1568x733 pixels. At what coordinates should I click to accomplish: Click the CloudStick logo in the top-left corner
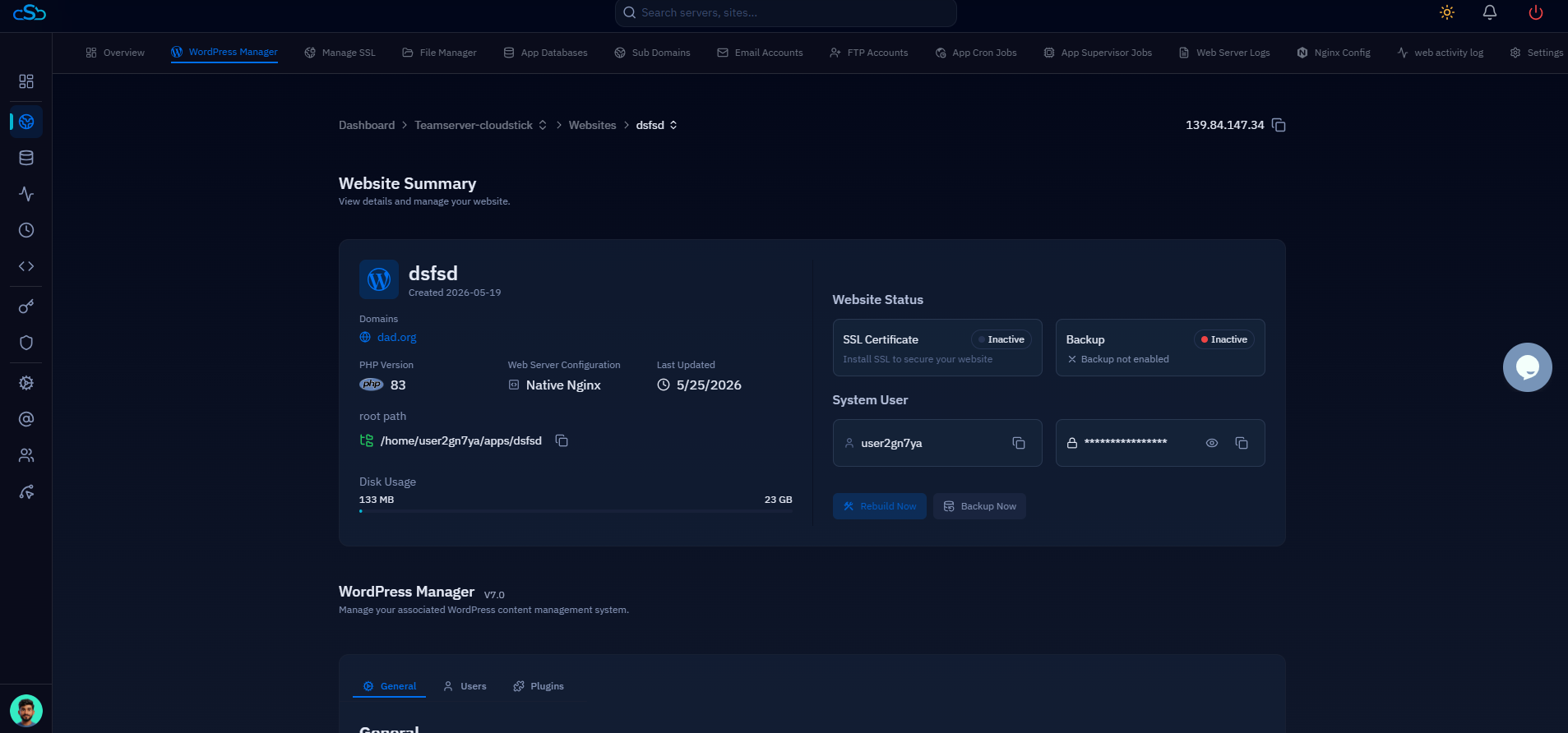coord(30,12)
